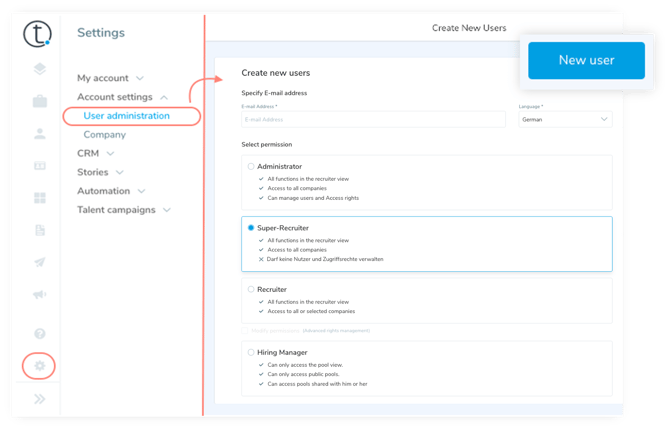Expand sidebar with double chevron icon
This screenshot has height=430, width=670.
click(x=40, y=398)
